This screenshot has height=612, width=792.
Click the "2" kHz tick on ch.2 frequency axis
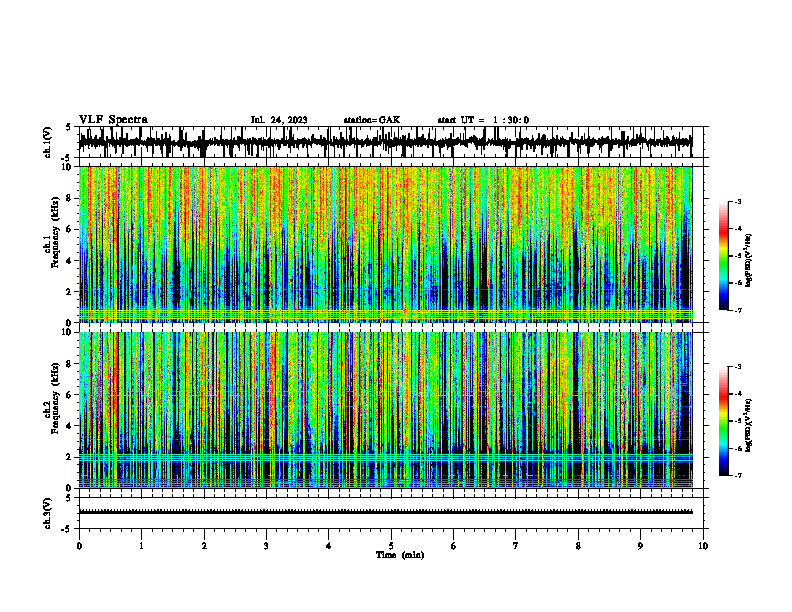tap(70, 457)
